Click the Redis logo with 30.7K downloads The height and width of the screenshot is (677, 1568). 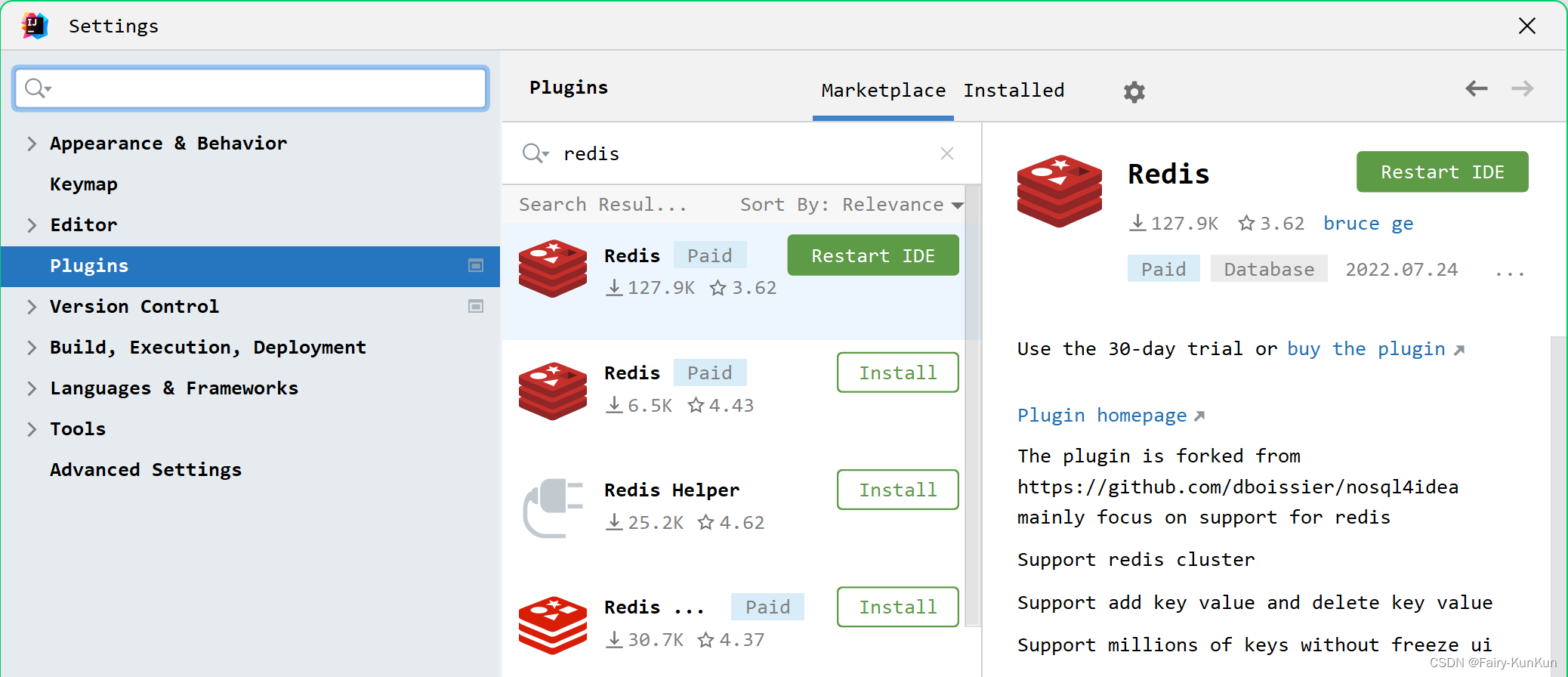(552, 625)
